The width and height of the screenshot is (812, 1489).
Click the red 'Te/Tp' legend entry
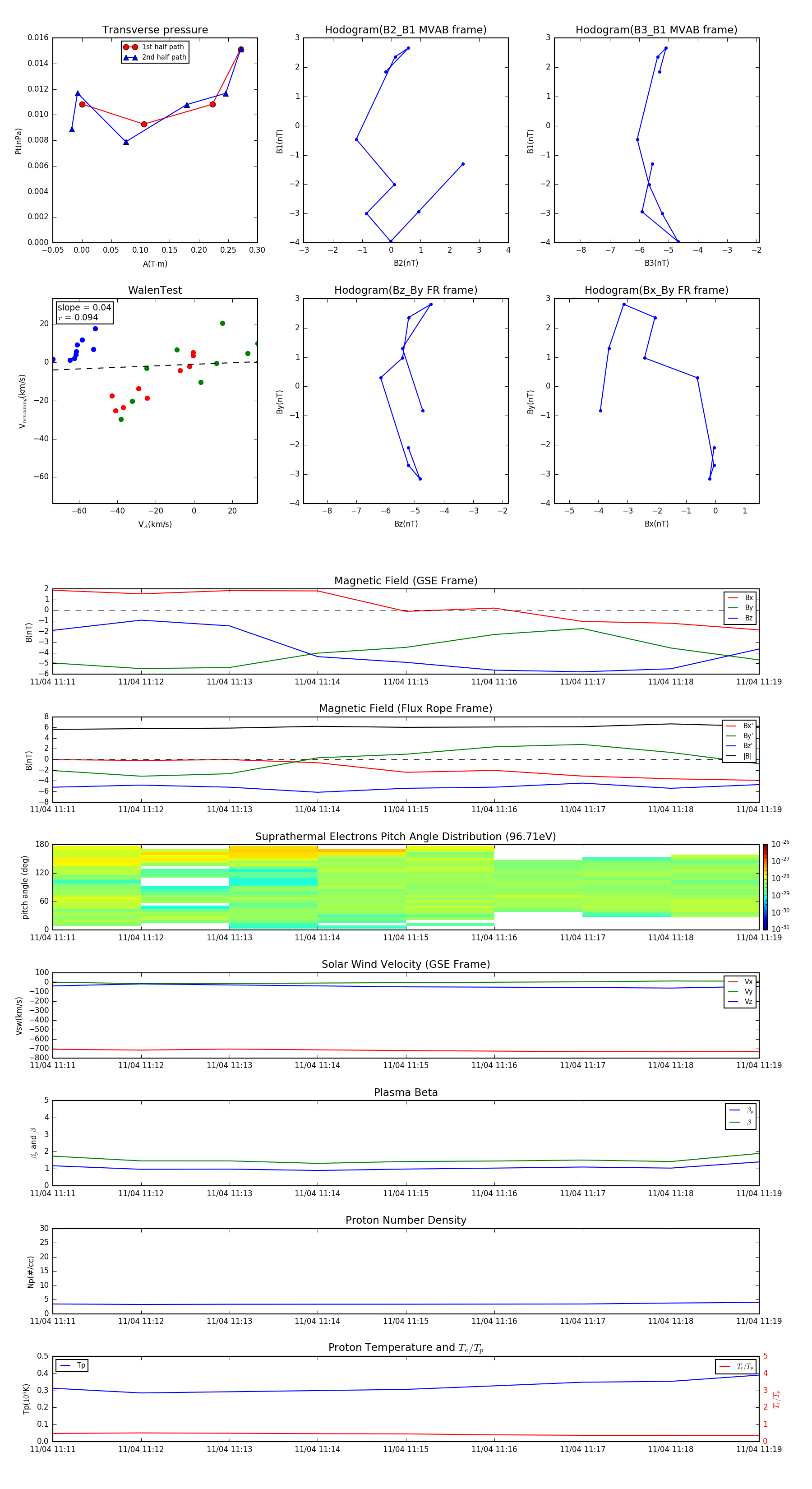click(x=736, y=1366)
